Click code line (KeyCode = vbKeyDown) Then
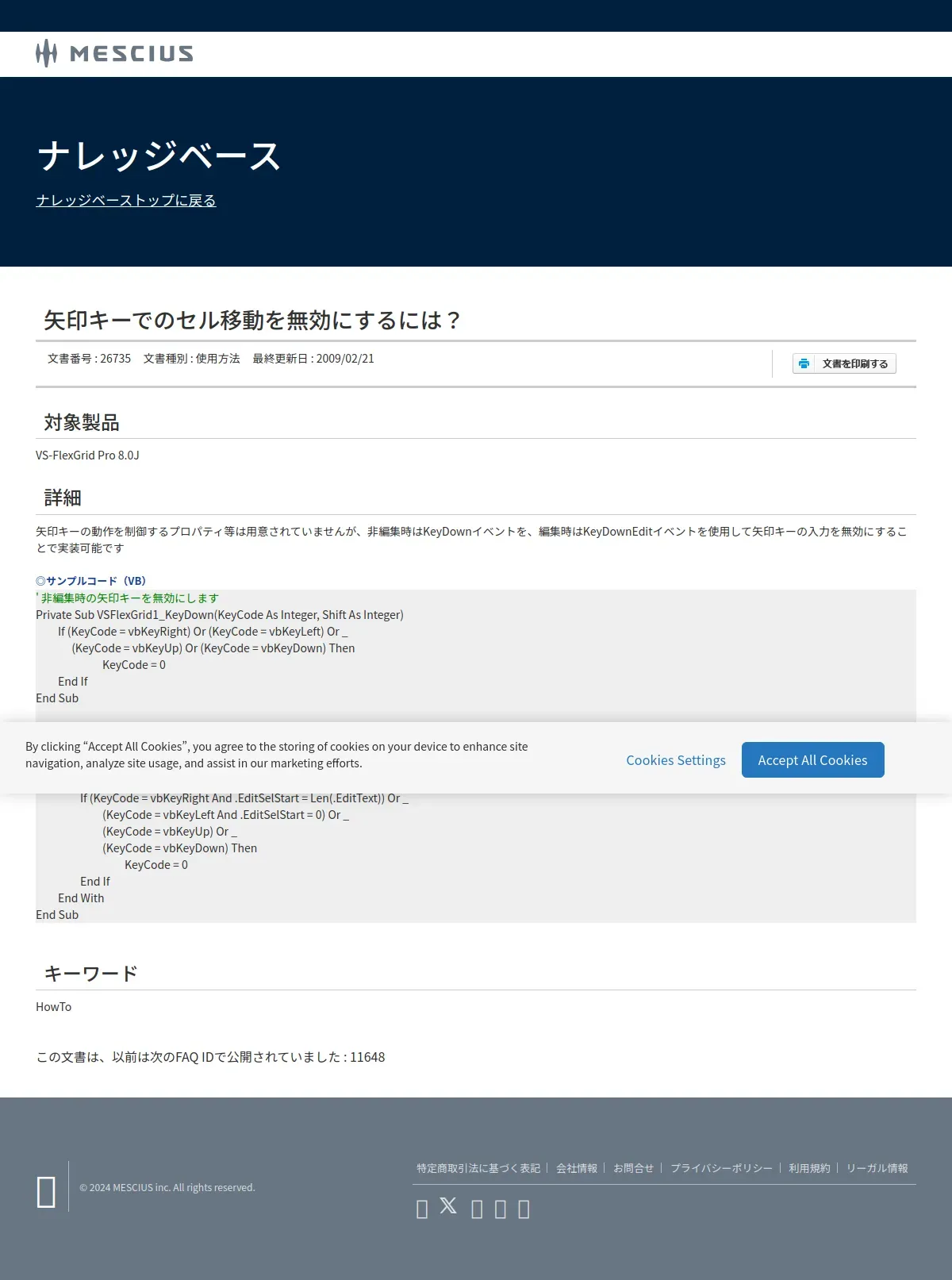 pyautogui.click(x=179, y=848)
